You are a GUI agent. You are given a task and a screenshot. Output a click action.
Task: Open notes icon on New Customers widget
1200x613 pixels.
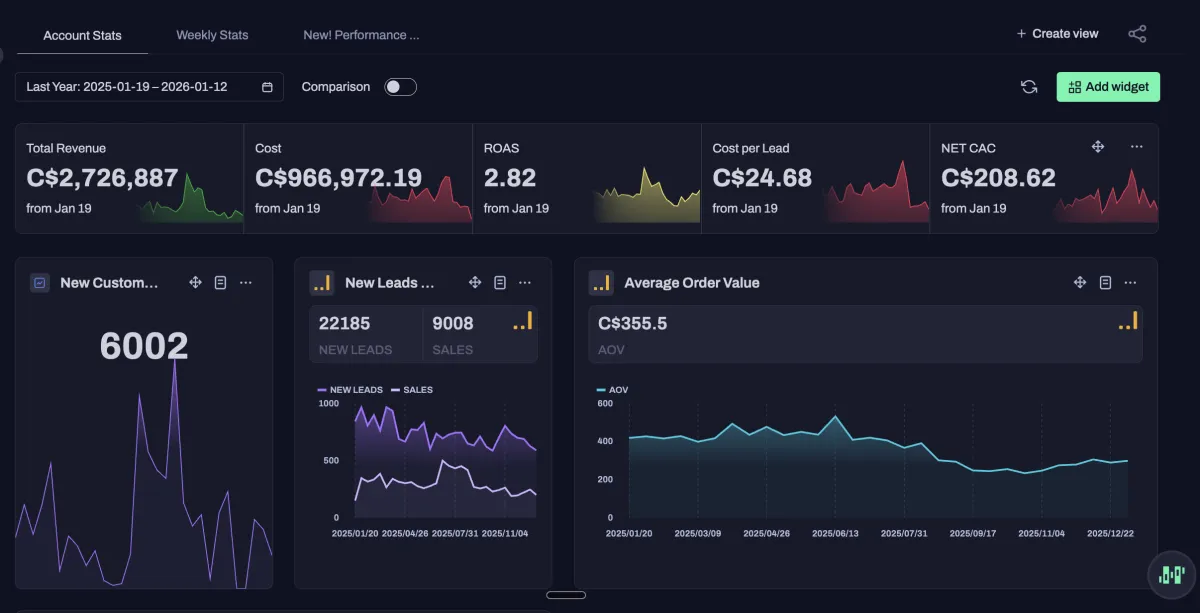[221, 283]
